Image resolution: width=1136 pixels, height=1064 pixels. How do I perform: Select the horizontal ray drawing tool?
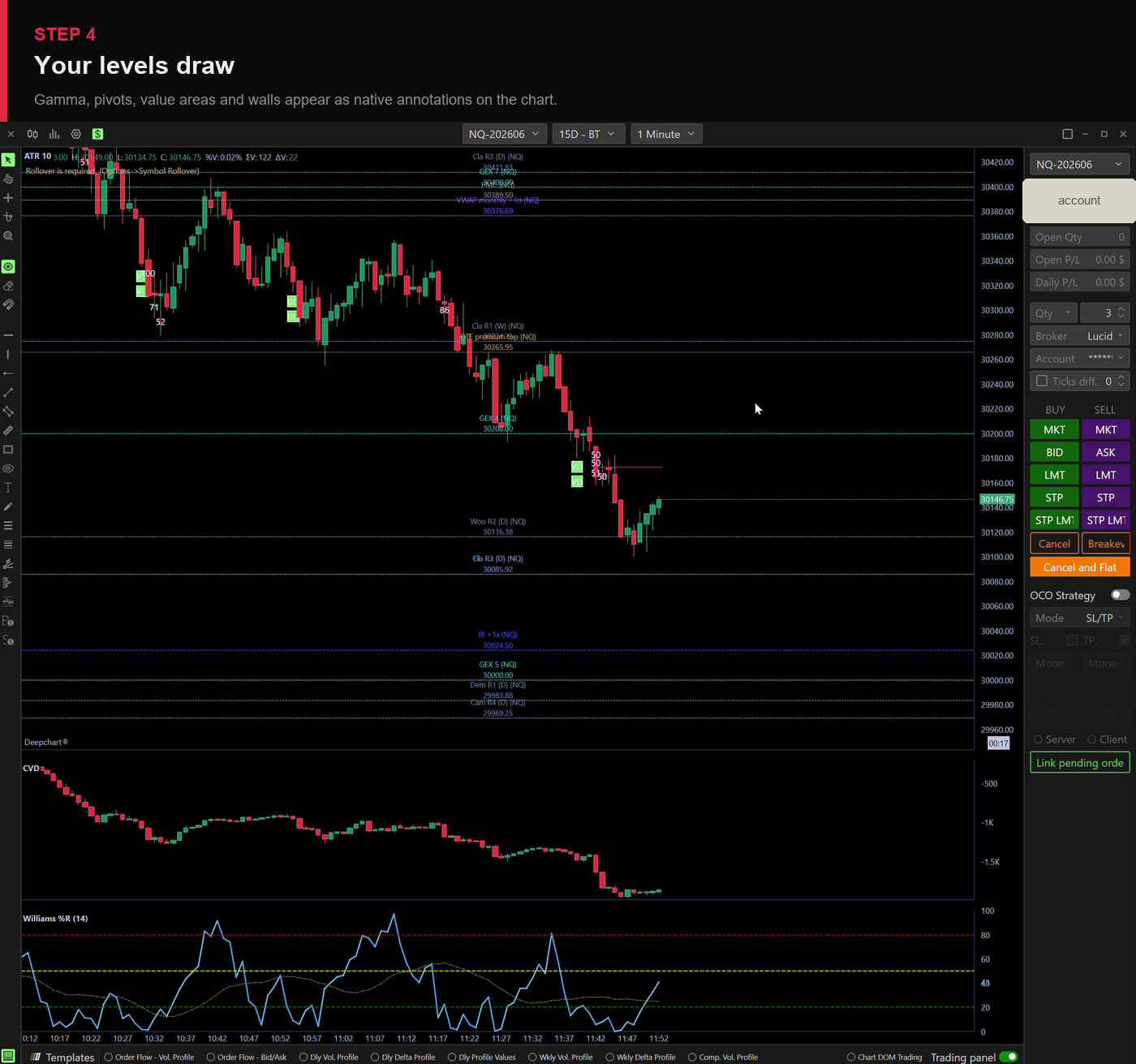tap(8, 373)
